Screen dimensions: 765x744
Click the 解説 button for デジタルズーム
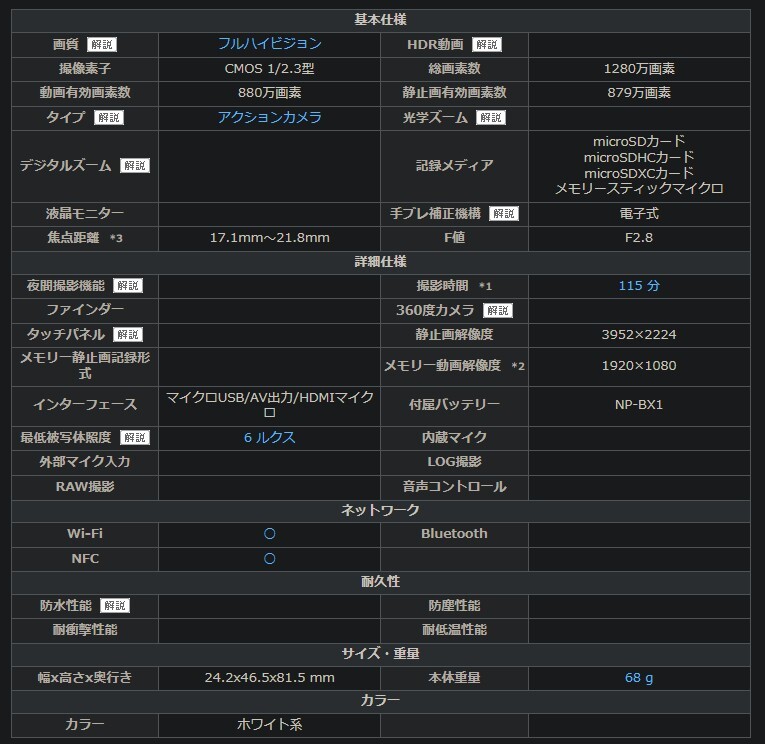[135, 165]
